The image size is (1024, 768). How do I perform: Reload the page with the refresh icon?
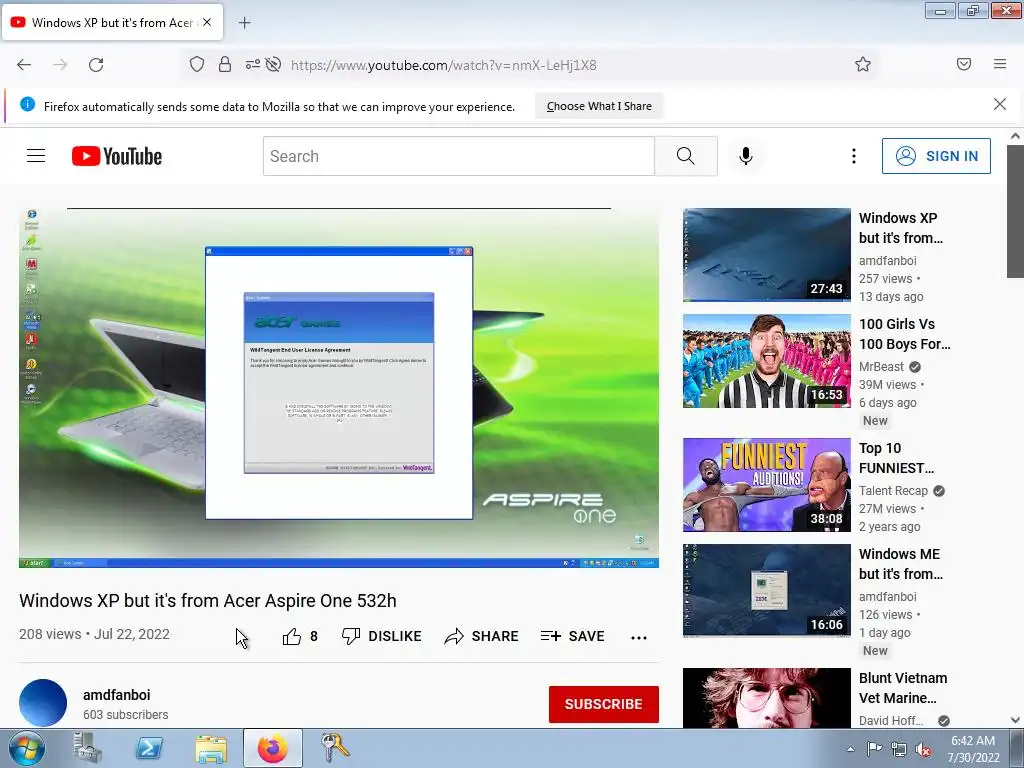pos(96,65)
